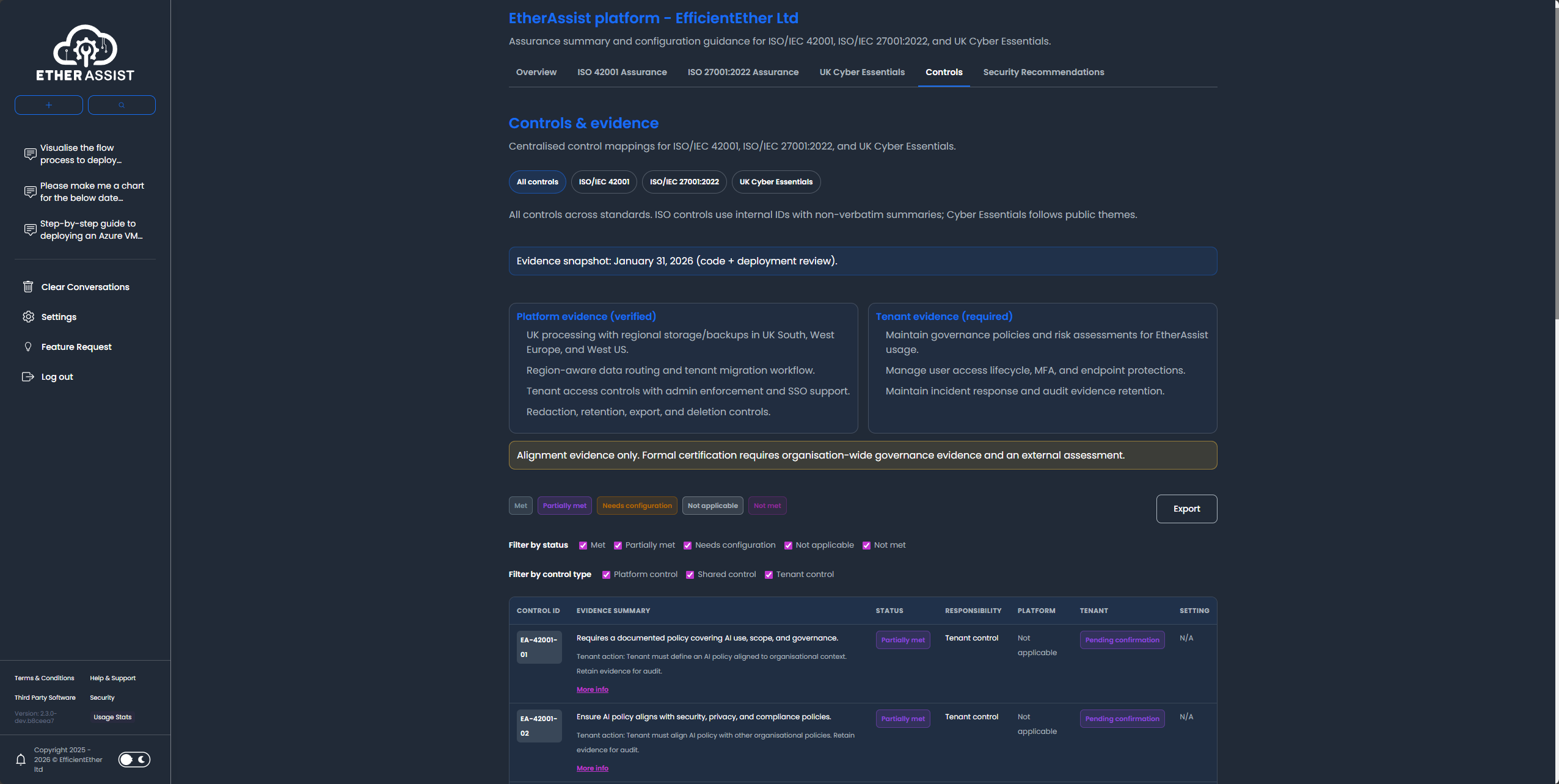Uncheck the Shared control type checkbox
1559x784 pixels.
coord(690,575)
